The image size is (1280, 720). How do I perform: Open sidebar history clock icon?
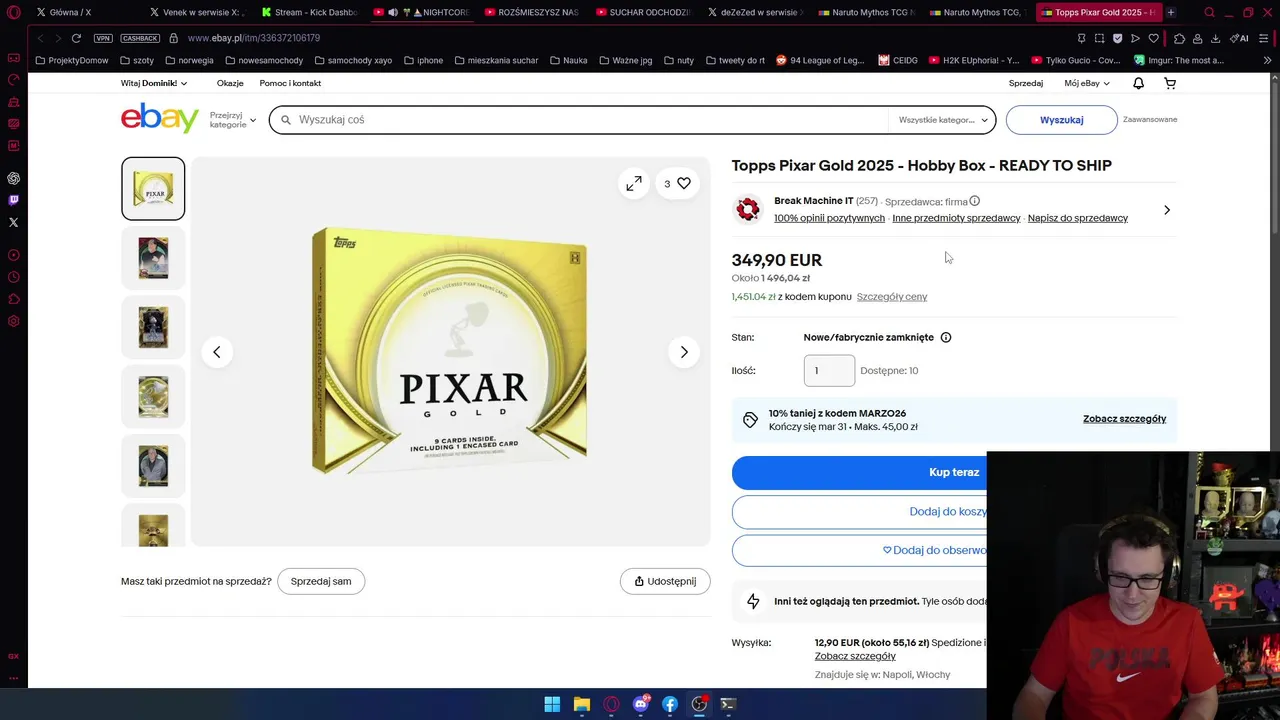[13, 277]
